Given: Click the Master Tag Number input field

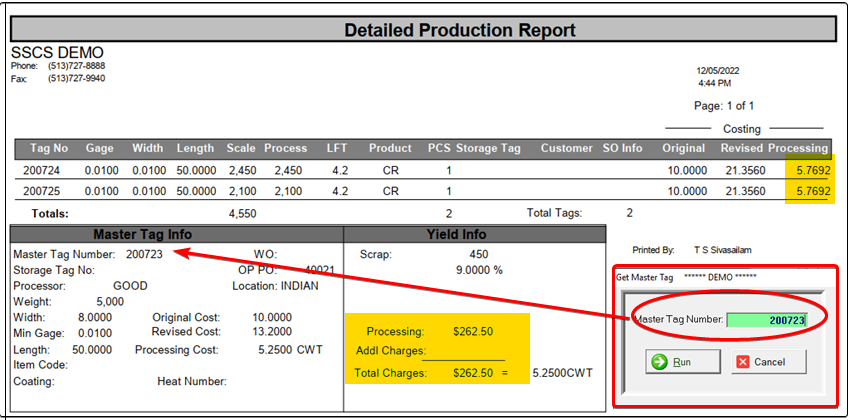Looking at the screenshot, I should click(767, 320).
